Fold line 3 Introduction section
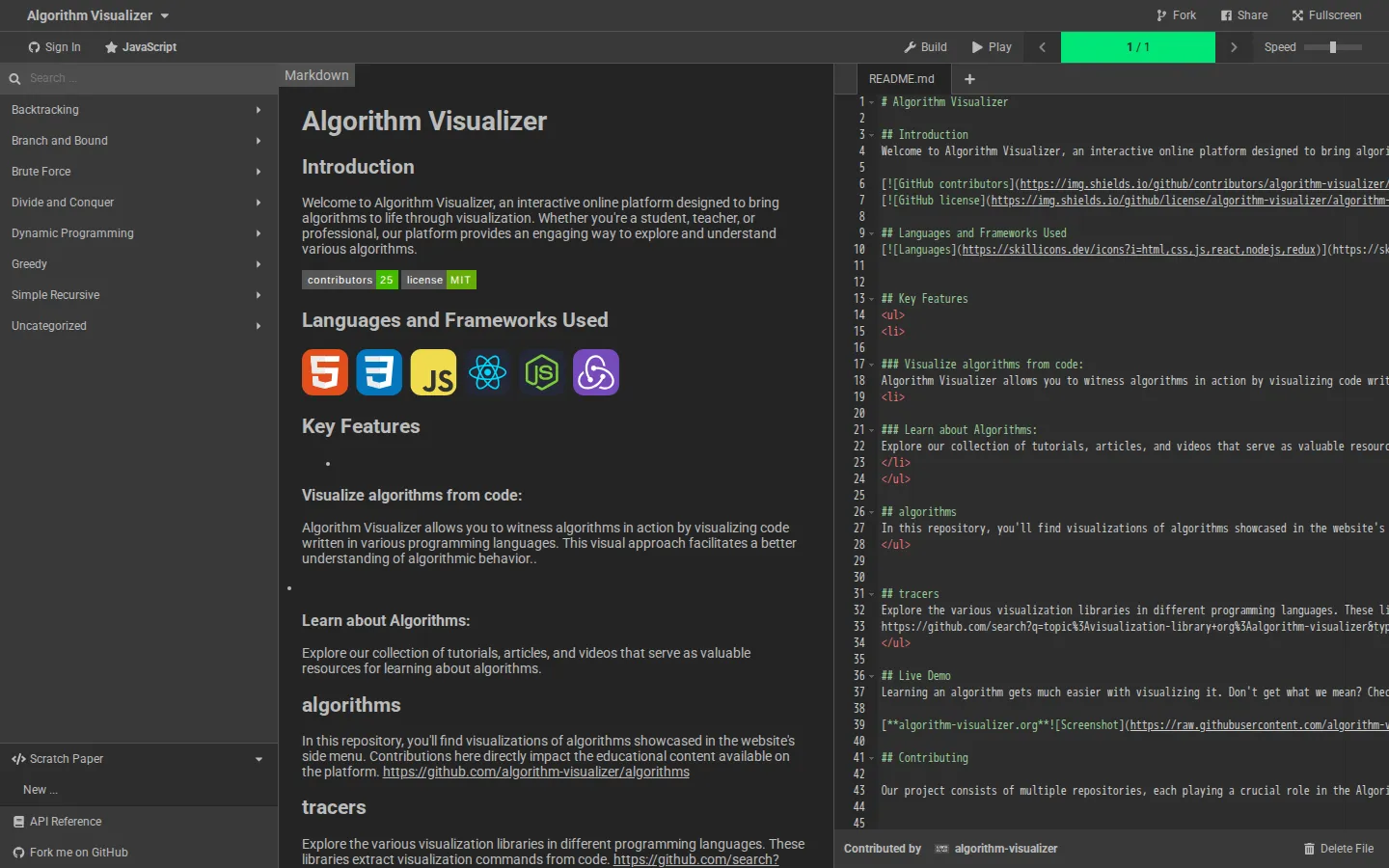1389x868 pixels. [x=872, y=135]
